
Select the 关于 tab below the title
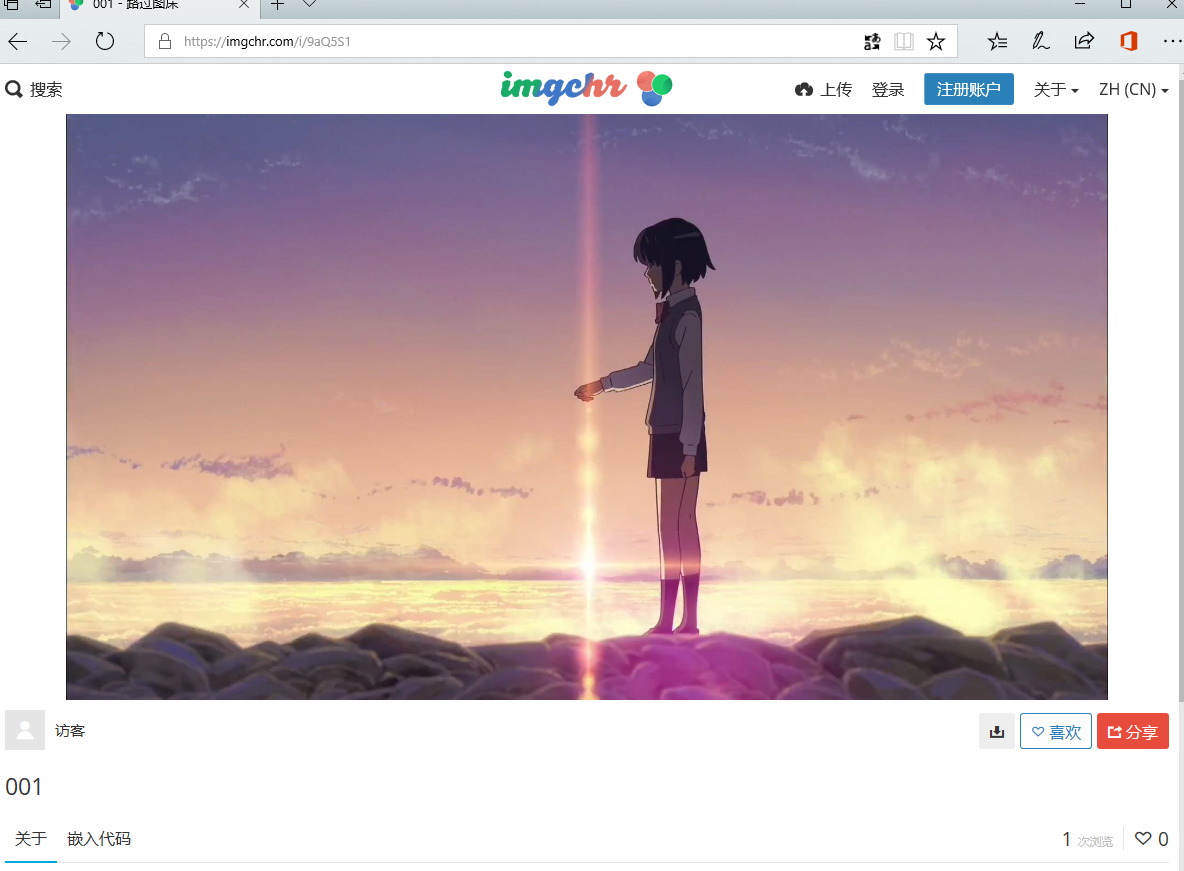31,839
